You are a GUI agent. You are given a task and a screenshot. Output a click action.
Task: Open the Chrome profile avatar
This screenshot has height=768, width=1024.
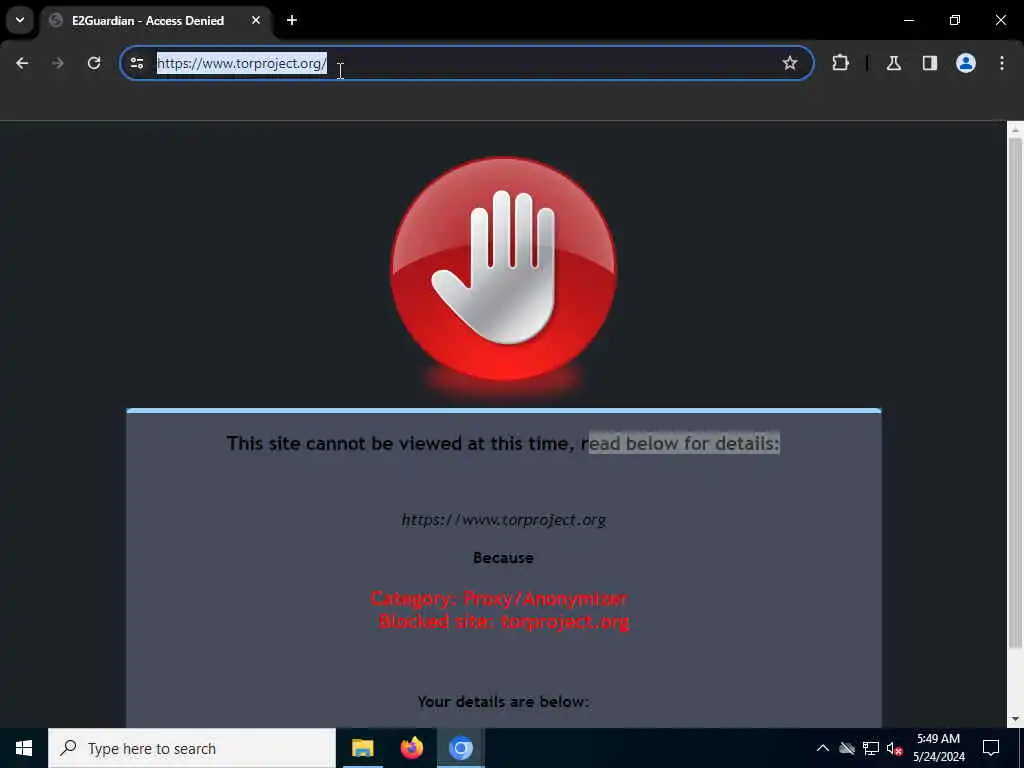(966, 63)
